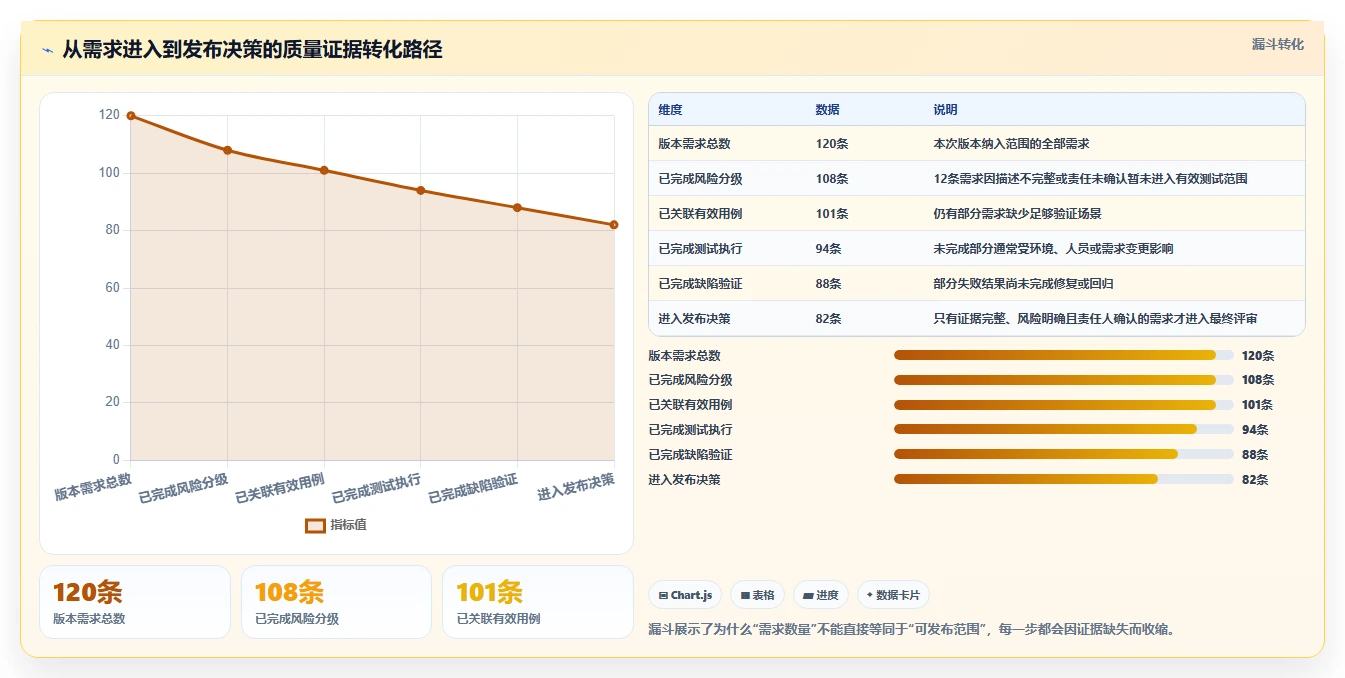
Task: Click the 88条 value in the table
Action: [x=828, y=284]
